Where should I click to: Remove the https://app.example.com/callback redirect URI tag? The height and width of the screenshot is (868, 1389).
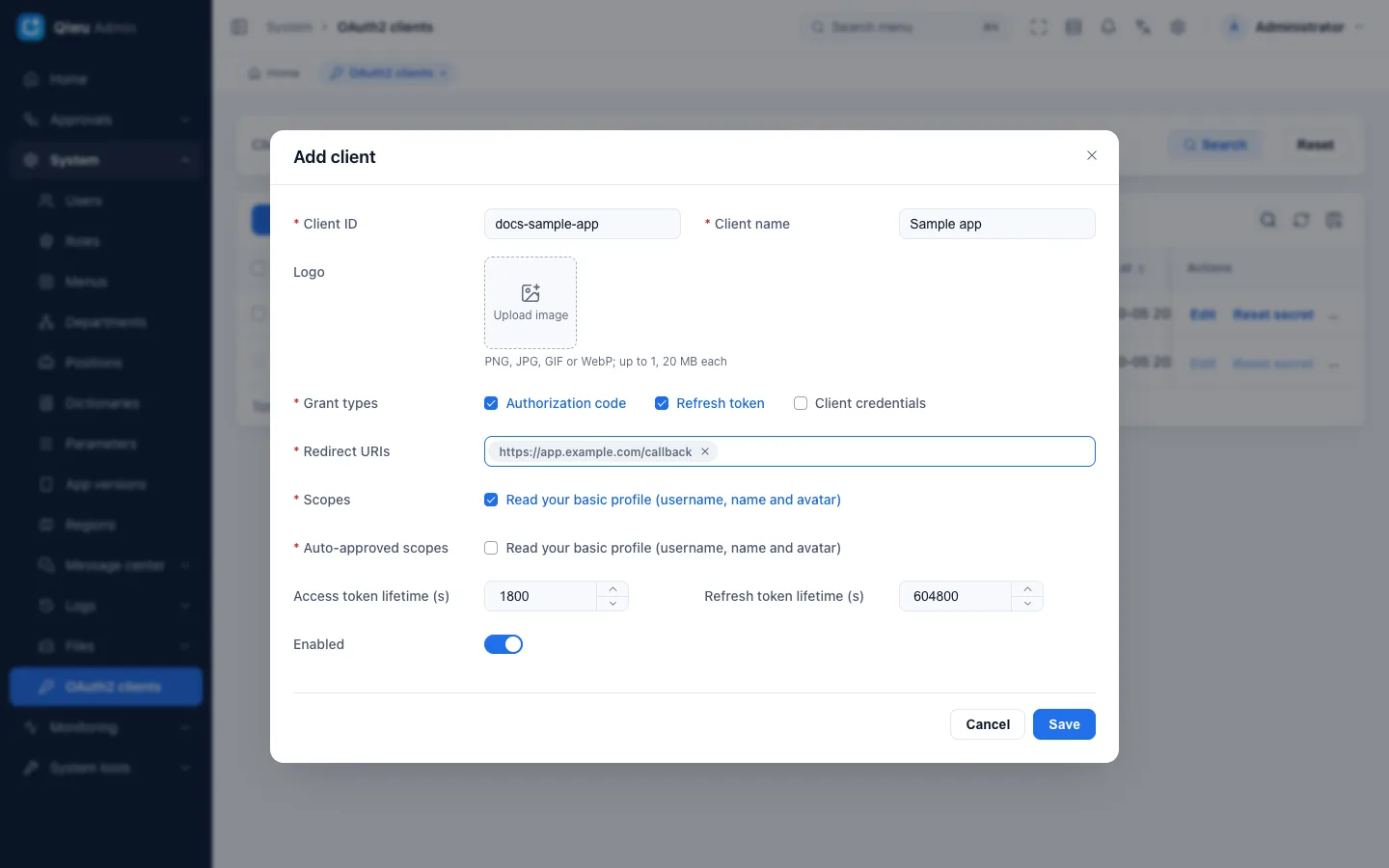click(x=705, y=451)
